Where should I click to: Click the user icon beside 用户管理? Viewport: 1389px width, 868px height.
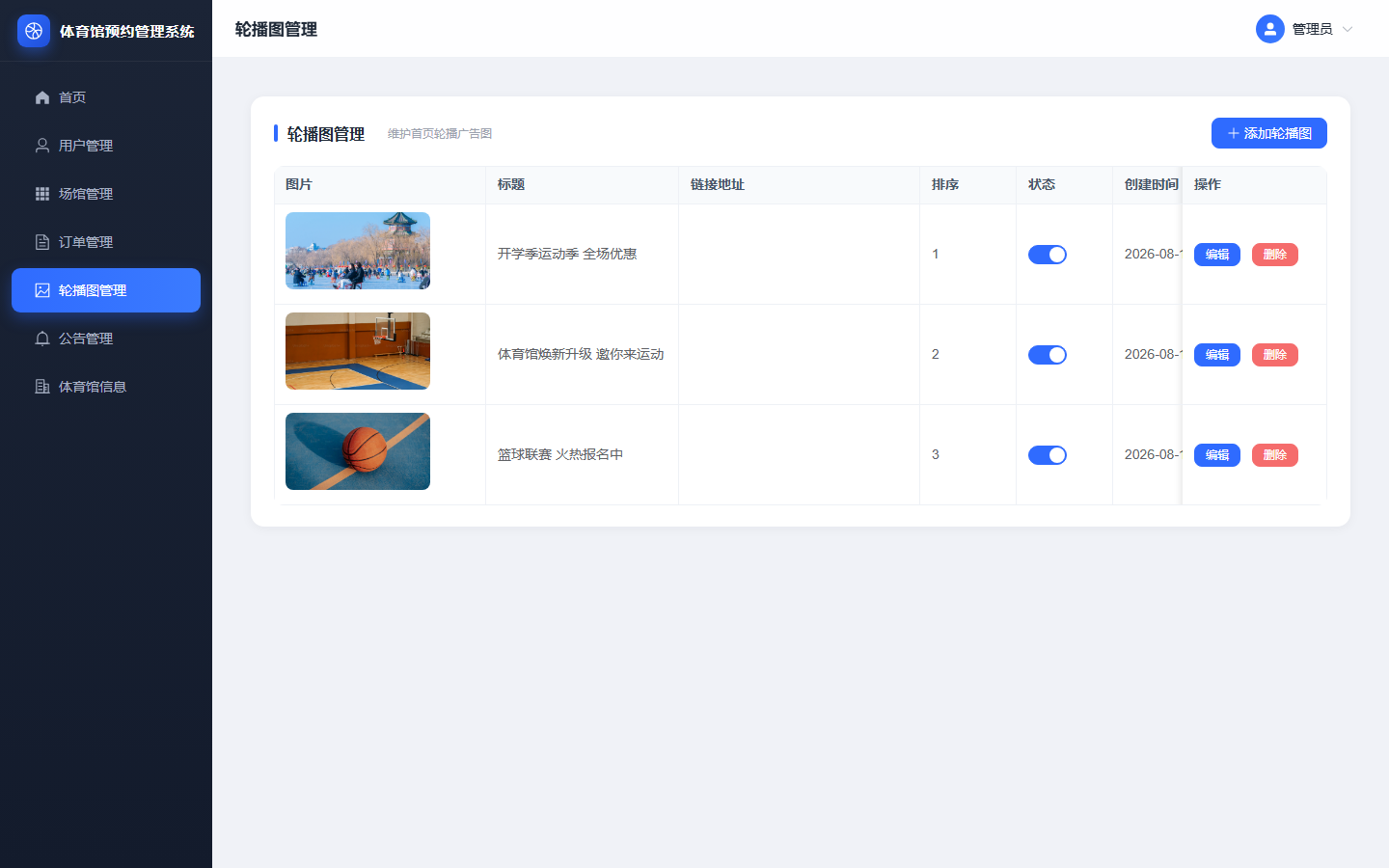click(42, 146)
